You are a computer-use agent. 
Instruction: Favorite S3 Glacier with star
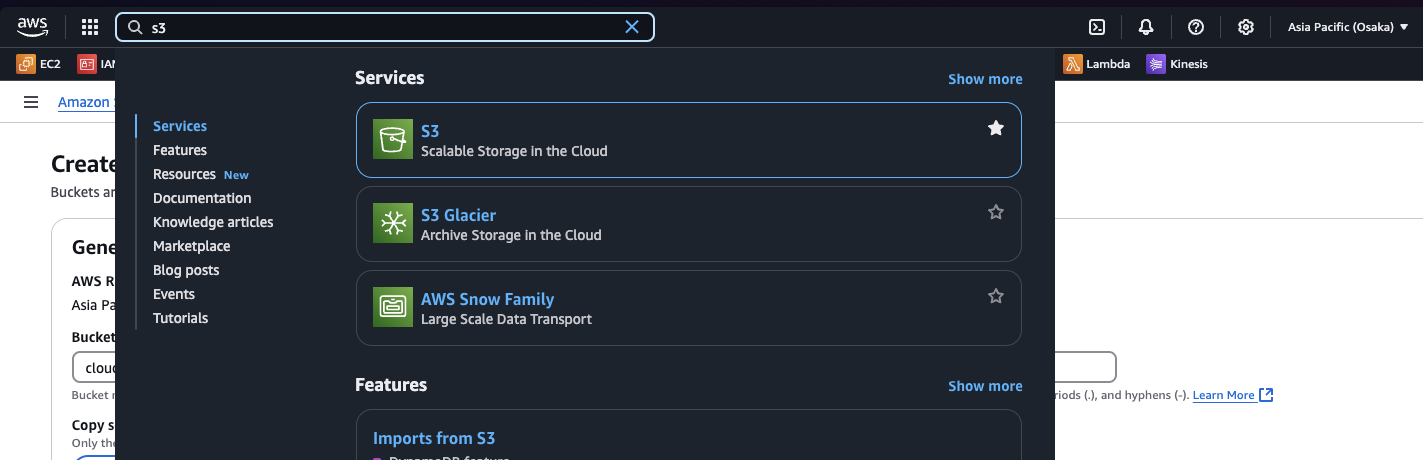click(x=995, y=212)
